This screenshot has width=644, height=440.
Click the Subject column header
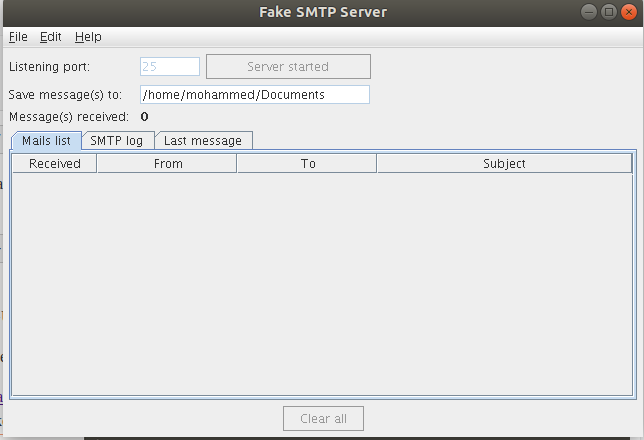pos(504,164)
